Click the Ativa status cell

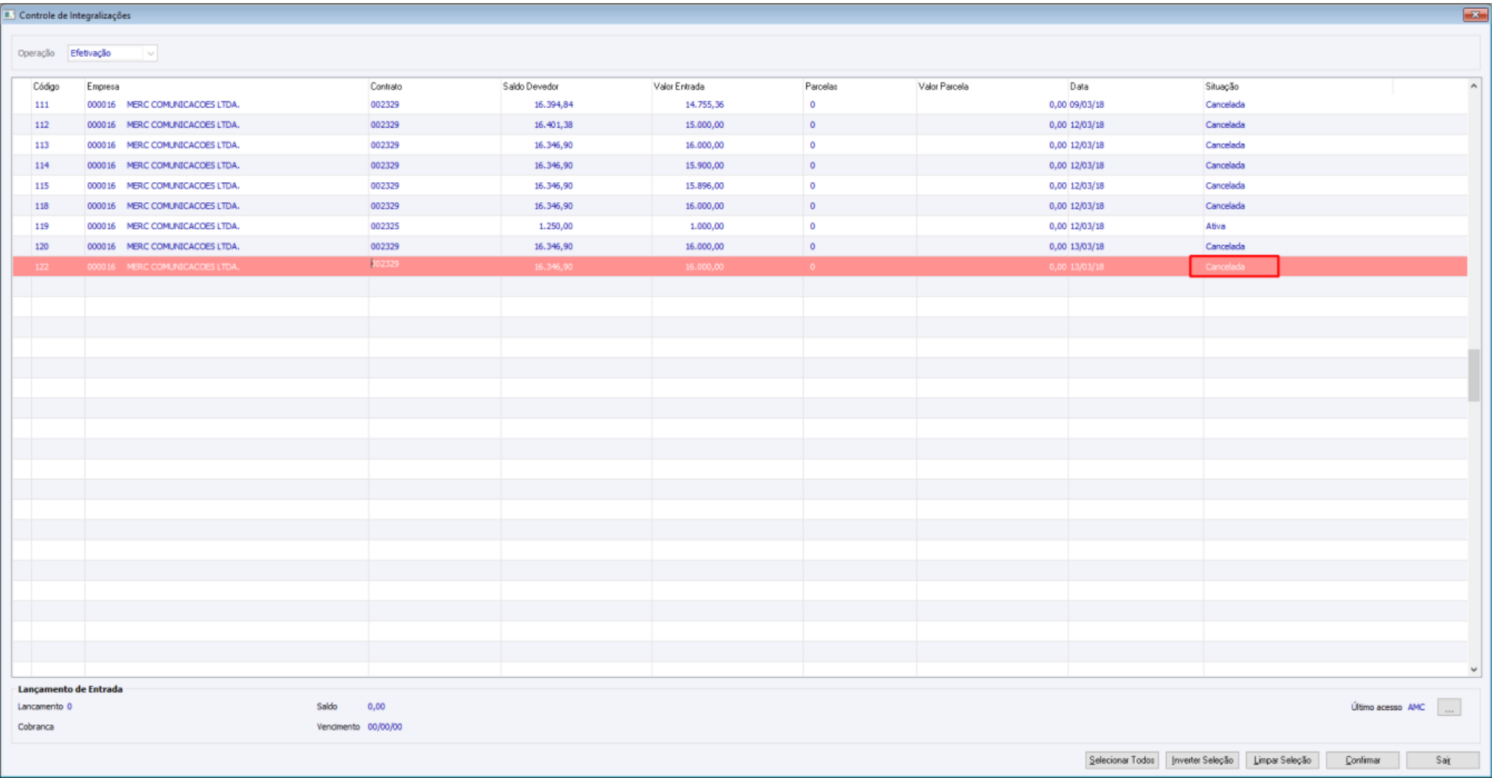(x=1215, y=226)
